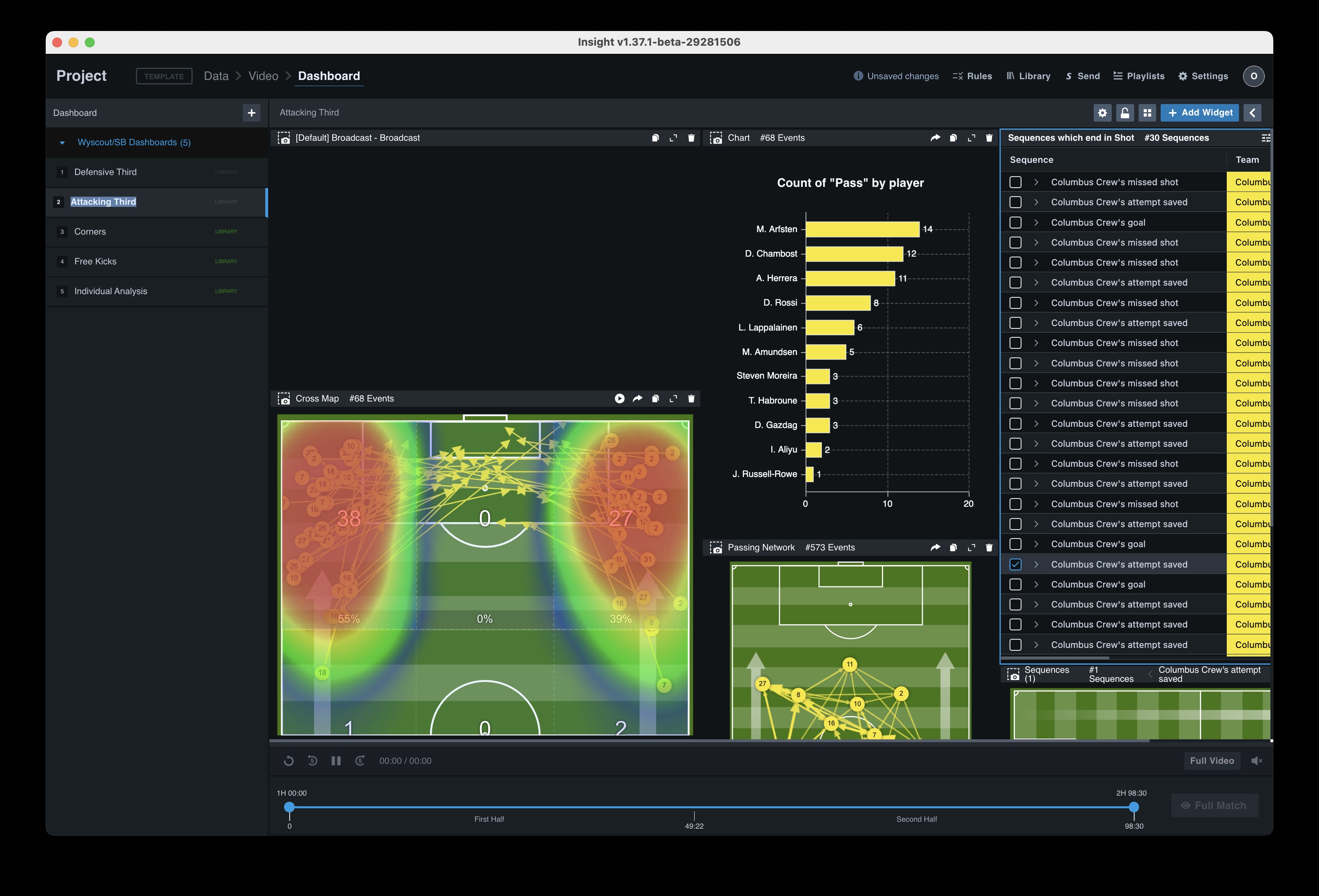Image resolution: width=1319 pixels, height=896 pixels.
Task: Expand the first Columbus Crew's attempt saved sequence
Action: pos(1036,202)
